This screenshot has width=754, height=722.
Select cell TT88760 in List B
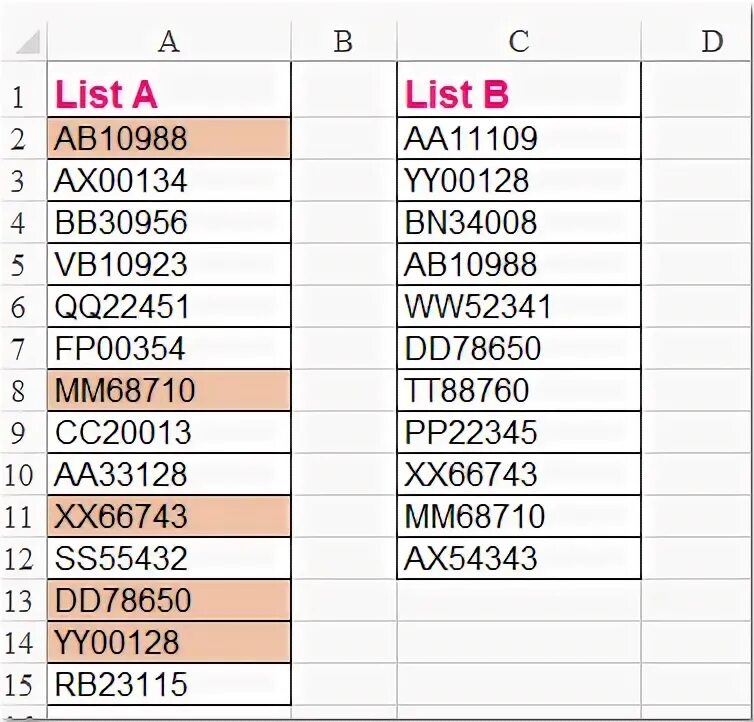[519, 390]
